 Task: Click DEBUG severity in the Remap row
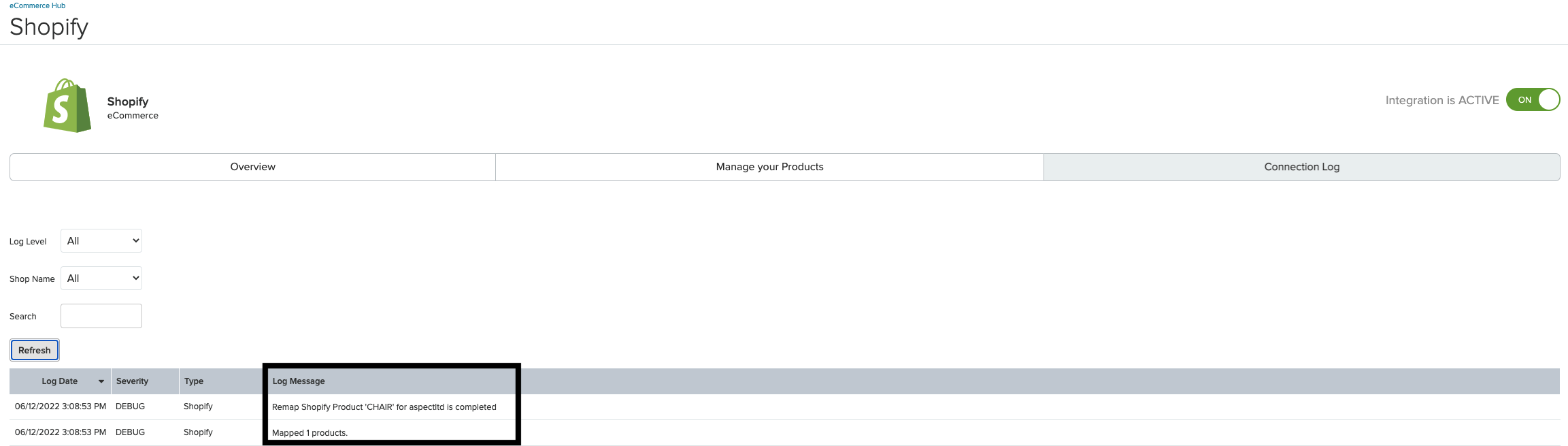pyautogui.click(x=130, y=407)
